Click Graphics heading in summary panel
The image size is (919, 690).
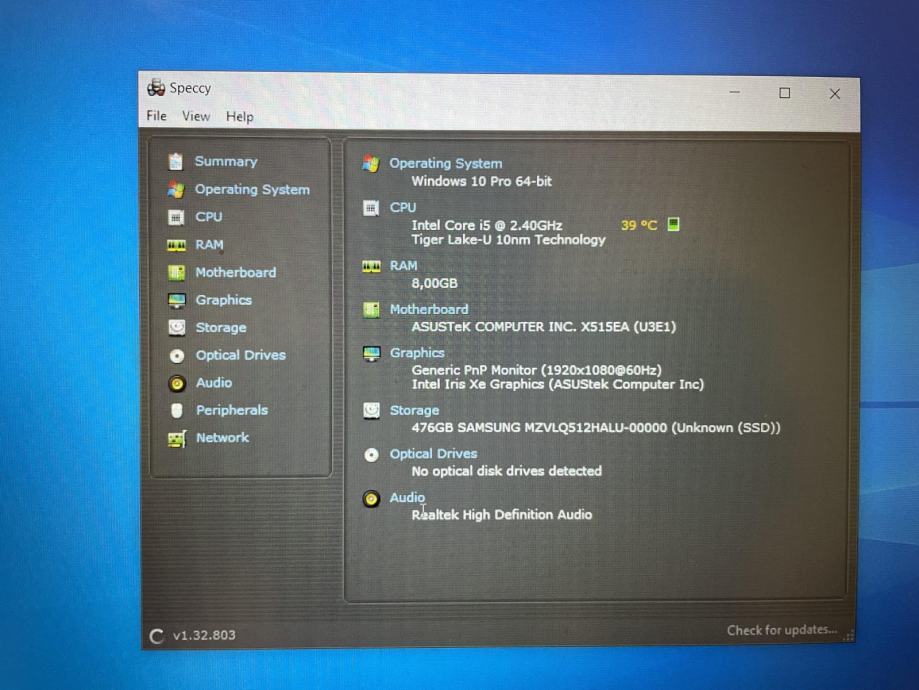417,353
